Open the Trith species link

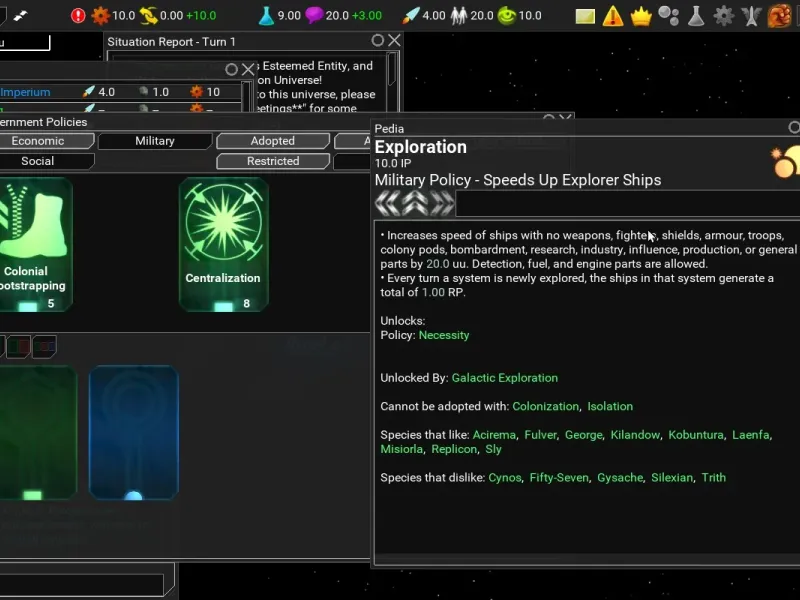pos(713,478)
